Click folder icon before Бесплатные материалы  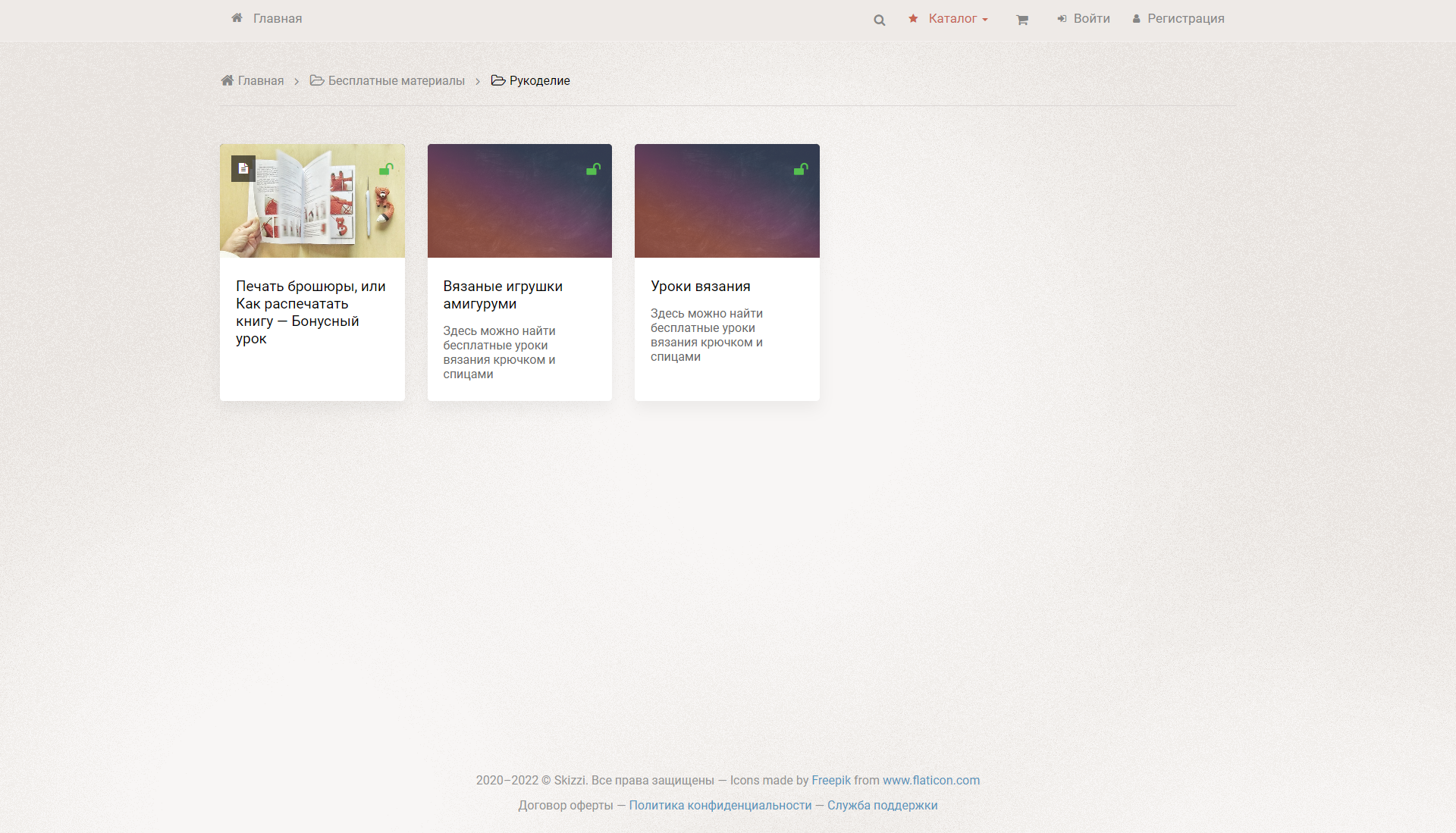point(317,80)
